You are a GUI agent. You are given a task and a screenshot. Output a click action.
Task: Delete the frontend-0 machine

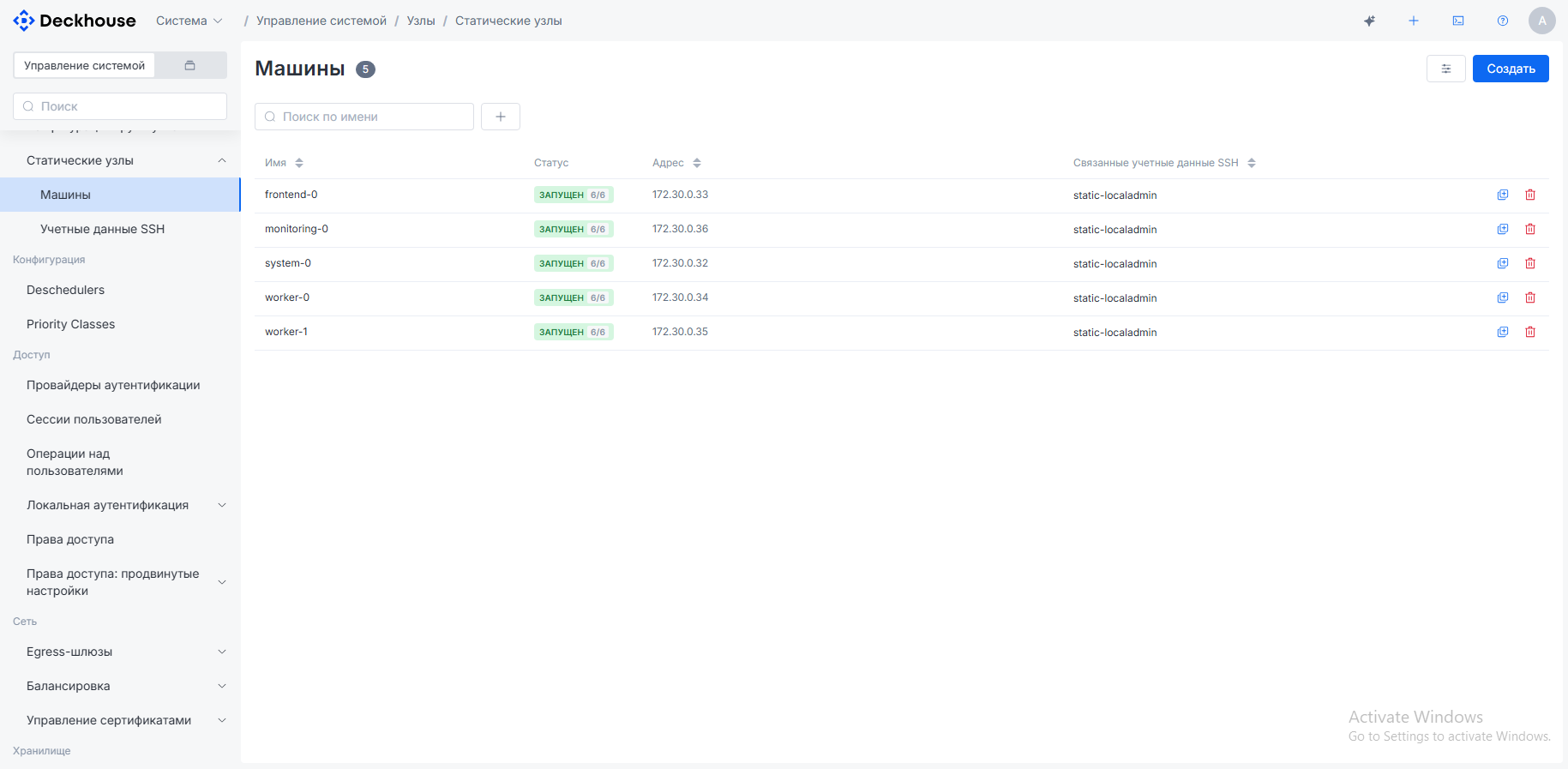click(x=1530, y=195)
